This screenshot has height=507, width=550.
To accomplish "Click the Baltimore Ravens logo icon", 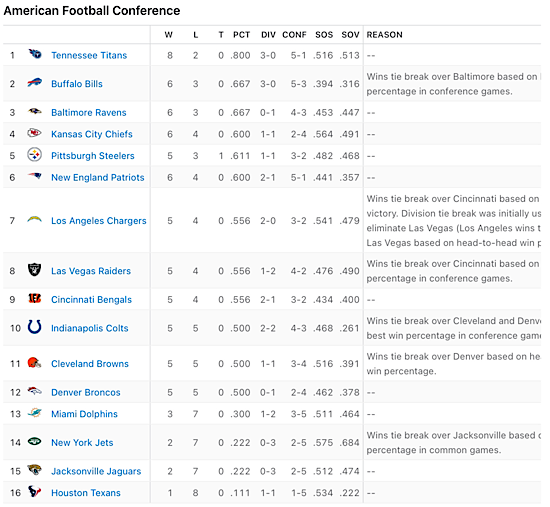I will (x=35, y=112).
